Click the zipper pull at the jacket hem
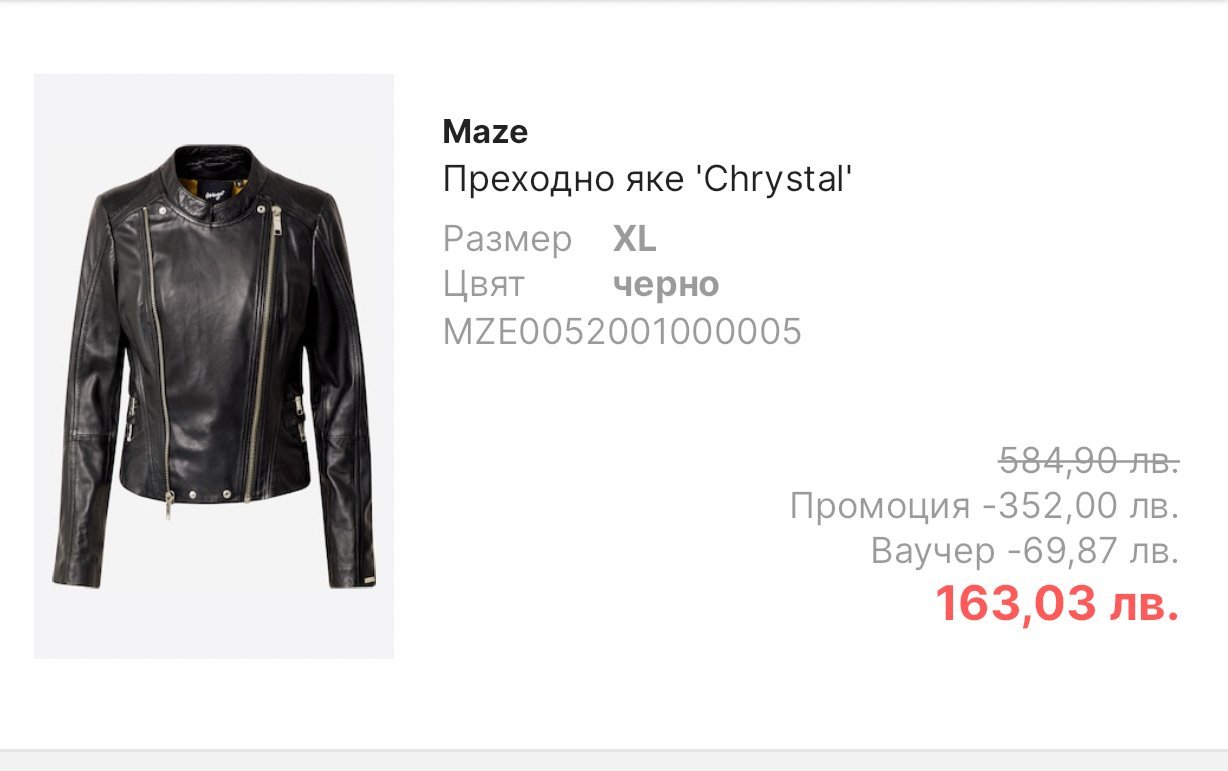 pos(168,506)
